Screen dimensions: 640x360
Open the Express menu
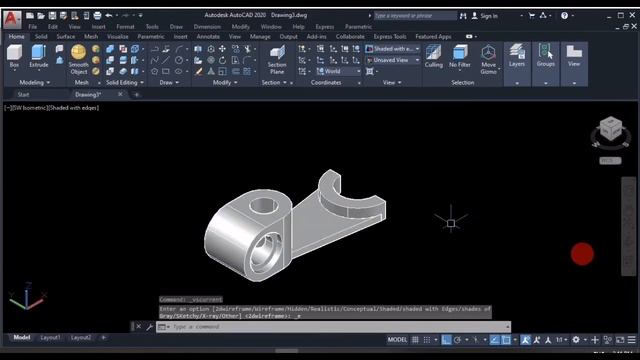[x=324, y=27]
